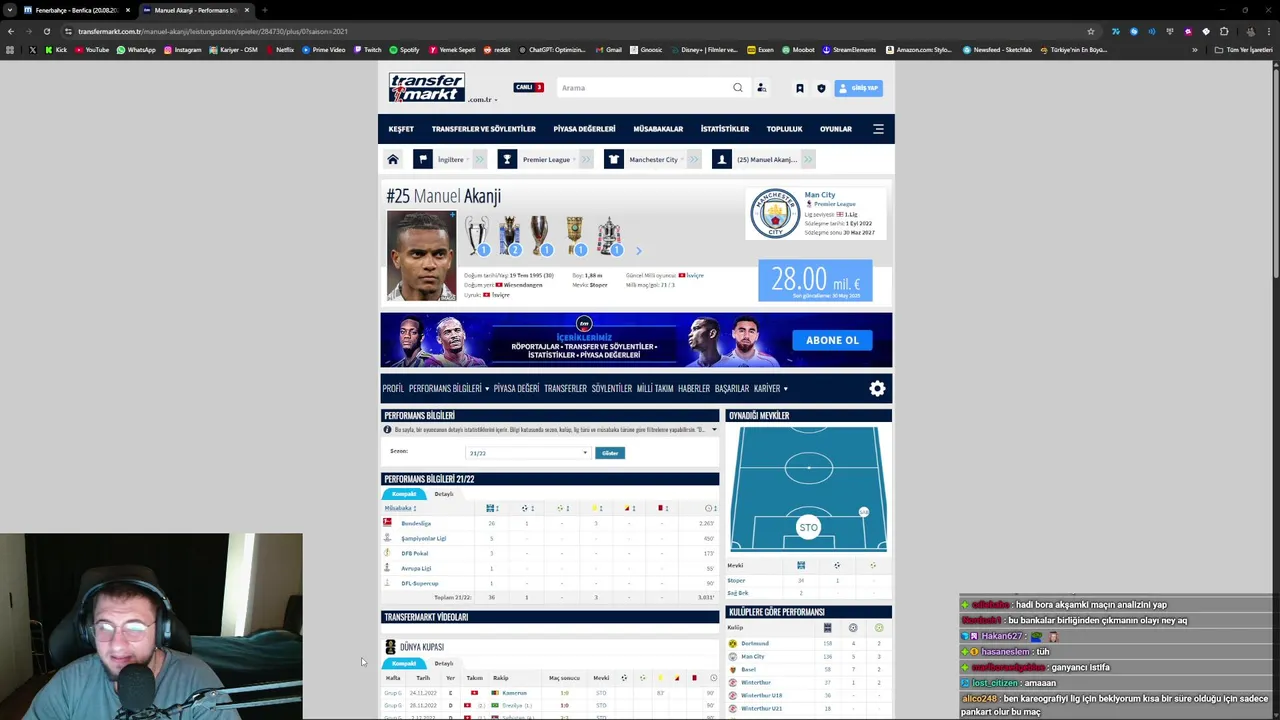The width and height of the screenshot is (1280, 720).
Task: Click the home breadcrumb icon
Action: pos(393,159)
